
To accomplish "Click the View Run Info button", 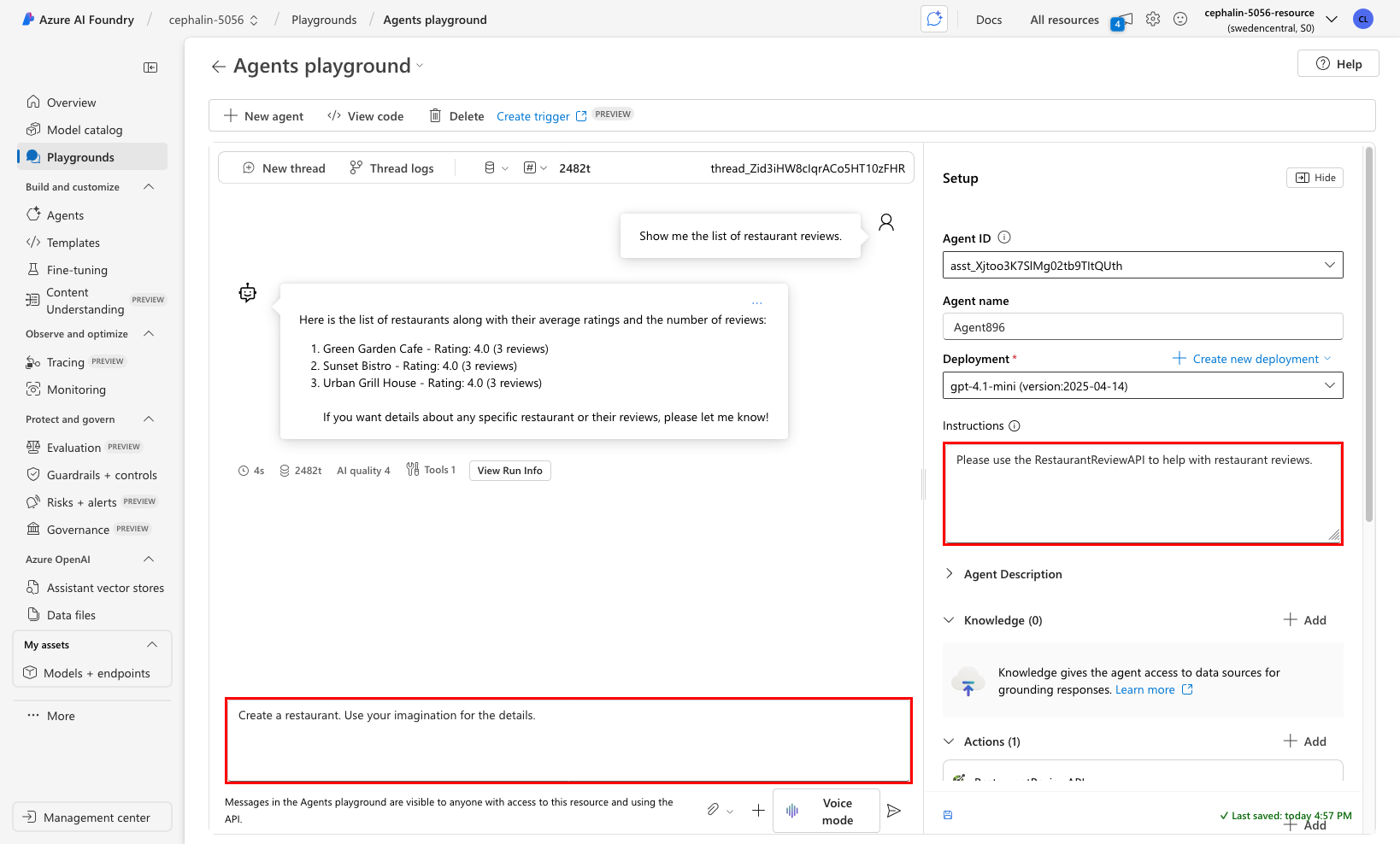I will pos(509,470).
